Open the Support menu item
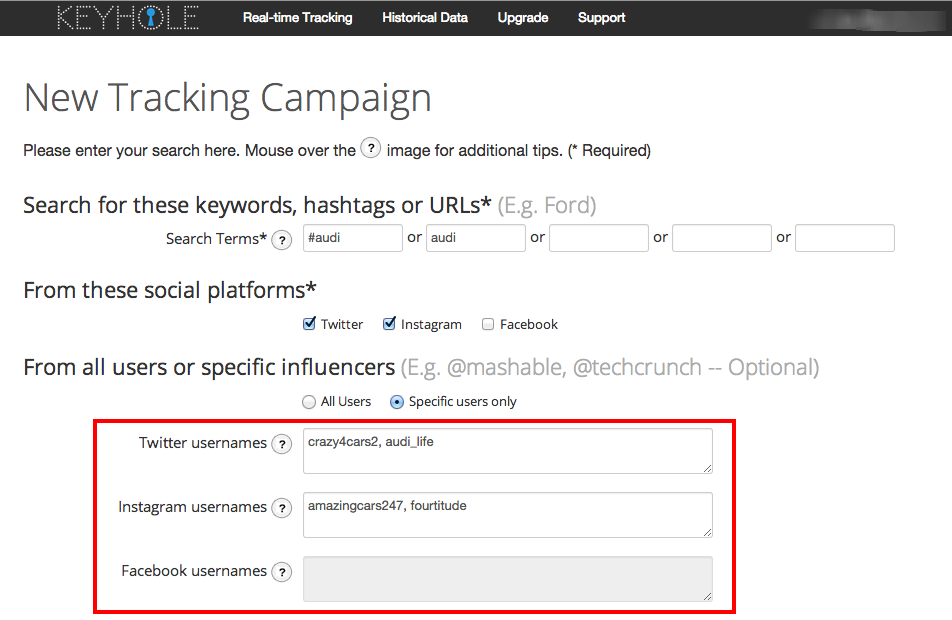Image resolution: width=952 pixels, height=620 pixels. (x=601, y=18)
